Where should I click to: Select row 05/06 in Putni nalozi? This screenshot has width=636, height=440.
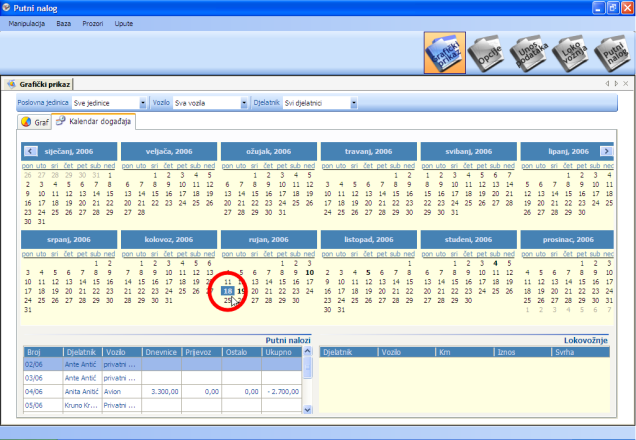(163, 406)
